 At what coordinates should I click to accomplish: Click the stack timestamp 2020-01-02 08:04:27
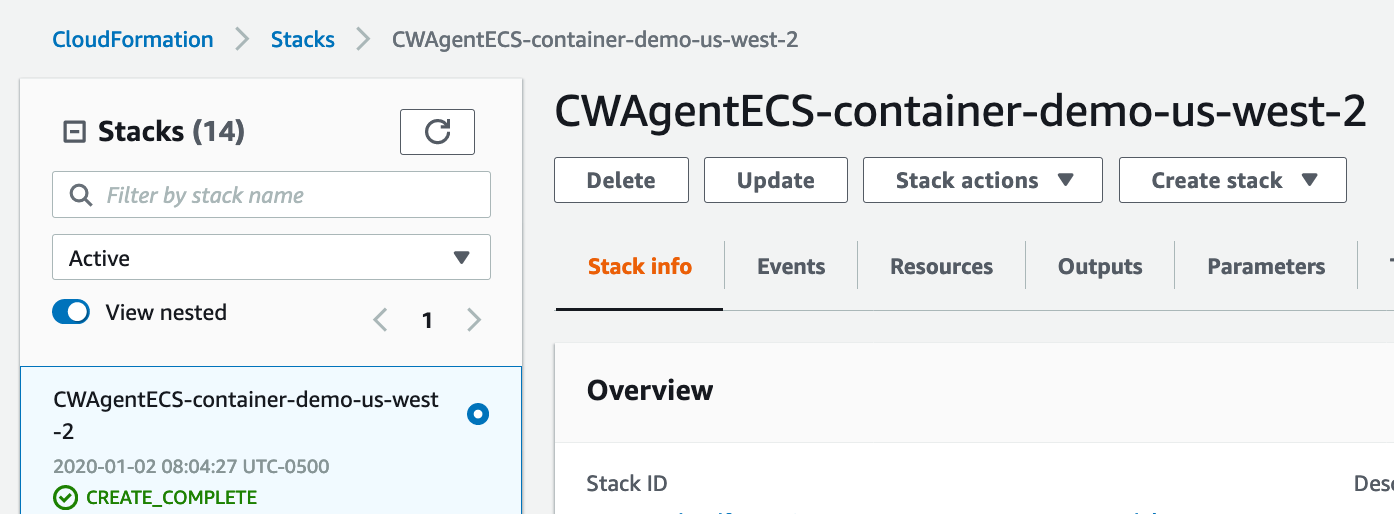click(x=191, y=466)
